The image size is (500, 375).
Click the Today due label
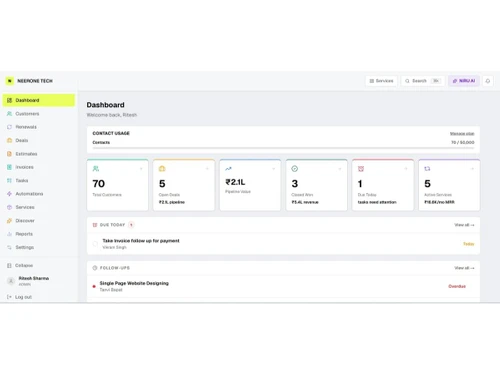[469, 244]
